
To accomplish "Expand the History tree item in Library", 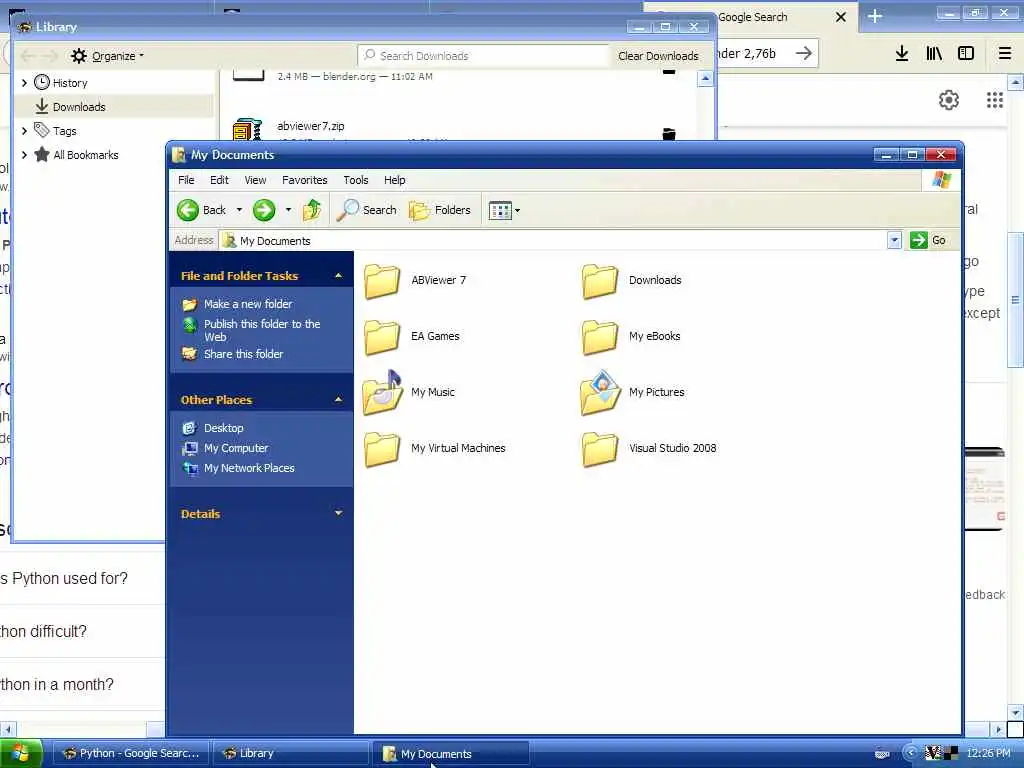I will [24, 83].
